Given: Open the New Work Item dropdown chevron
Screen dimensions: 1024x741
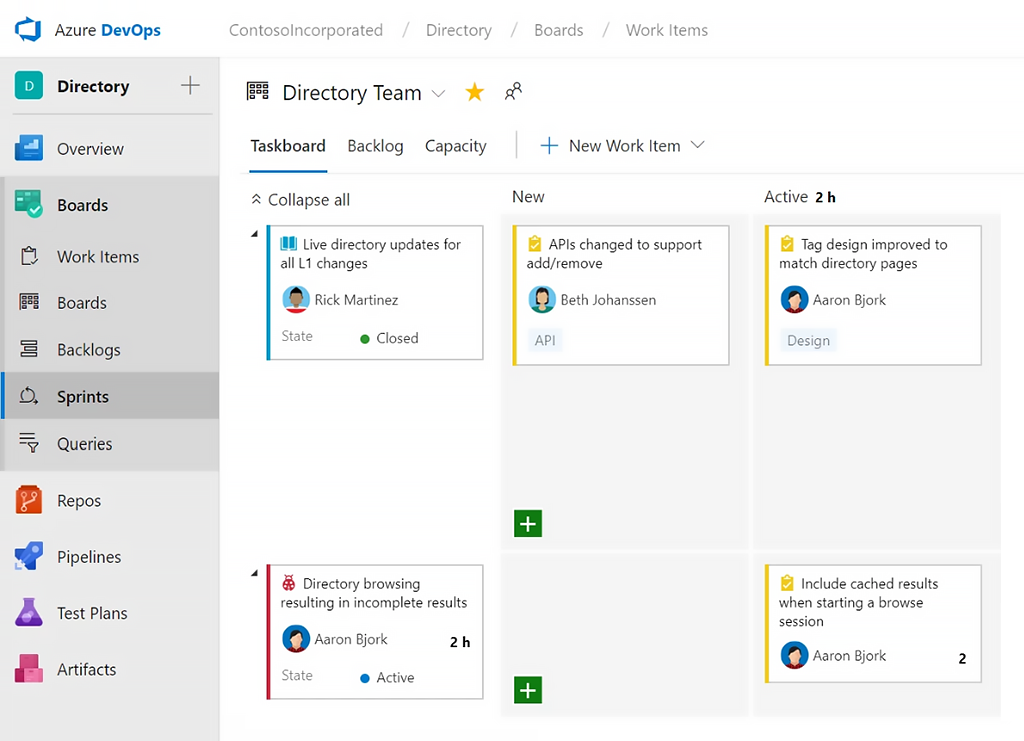Looking at the screenshot, I should [x=697, y=145].
